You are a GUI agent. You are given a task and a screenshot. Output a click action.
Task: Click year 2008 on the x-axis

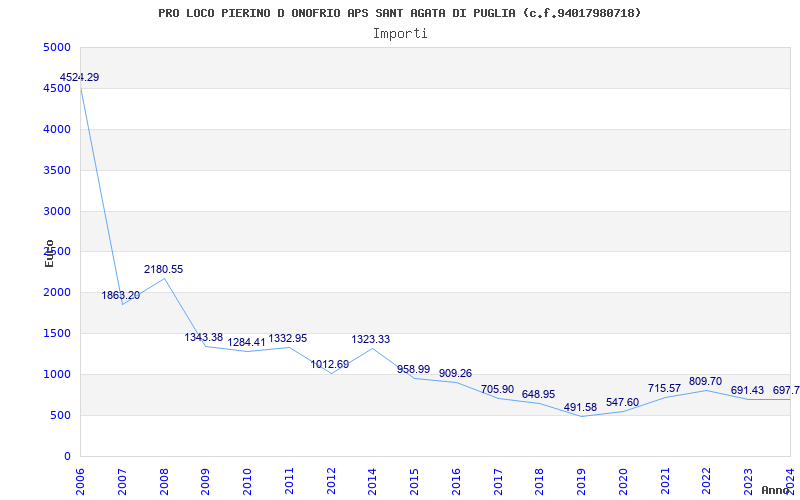164,480
